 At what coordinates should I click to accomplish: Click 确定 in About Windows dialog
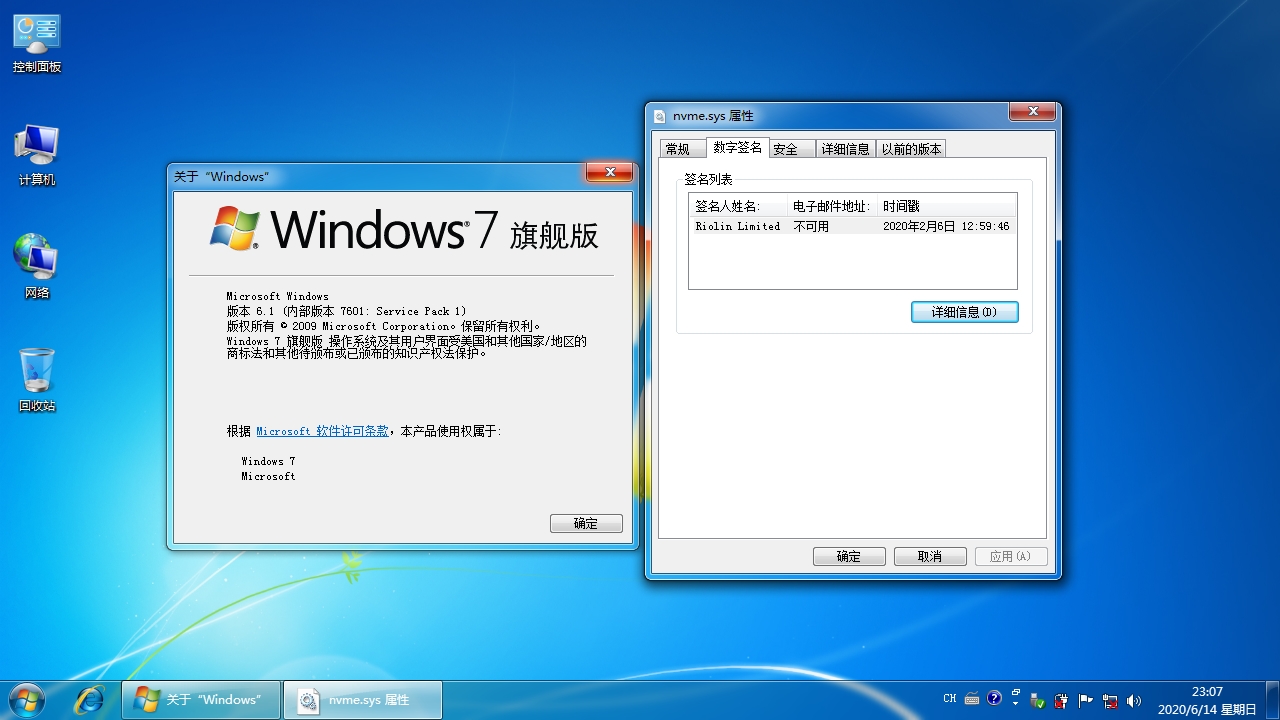click(x=586, y=523)
